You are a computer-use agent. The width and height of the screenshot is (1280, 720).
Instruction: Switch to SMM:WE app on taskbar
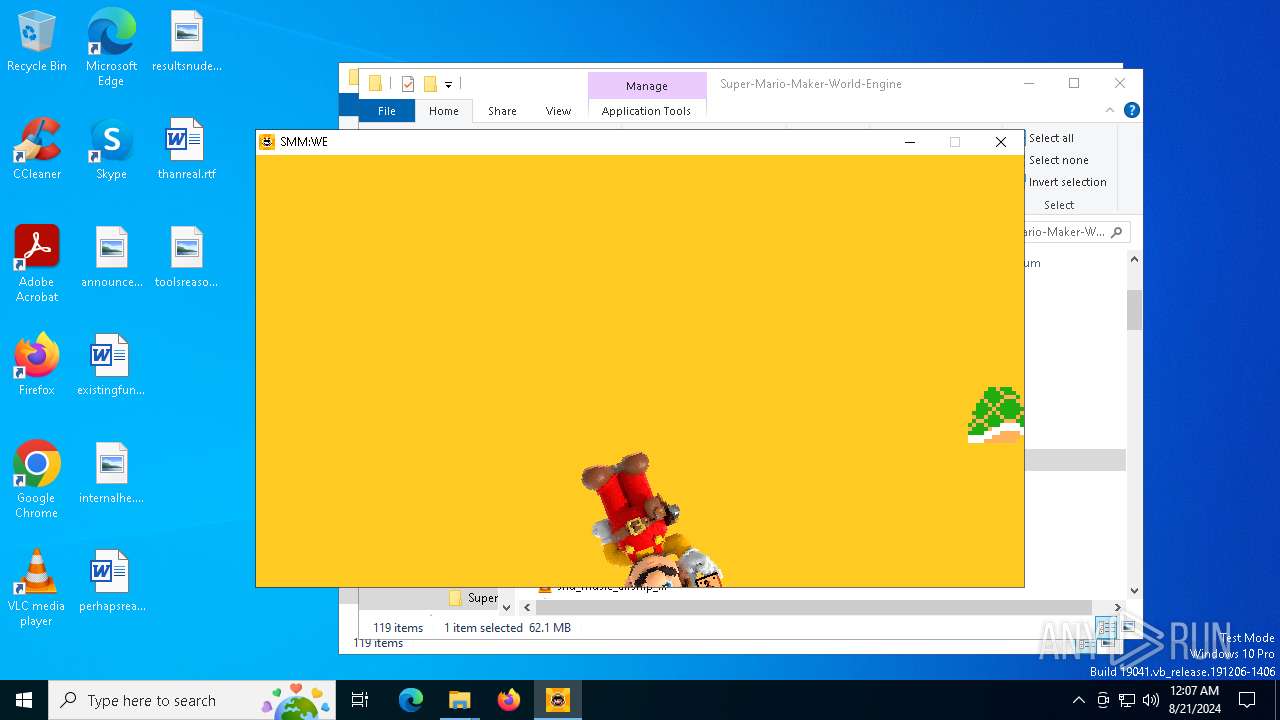[558, 700]
